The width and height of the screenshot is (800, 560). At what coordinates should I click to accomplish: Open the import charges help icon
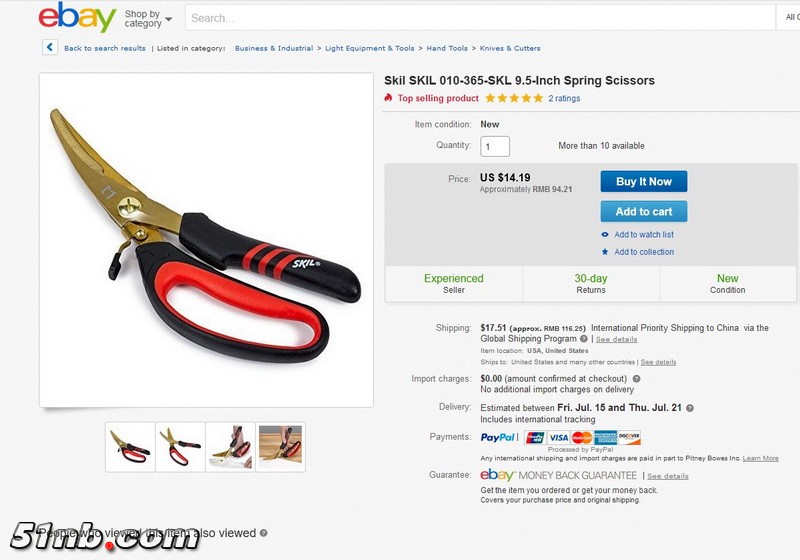pos(636,379)
